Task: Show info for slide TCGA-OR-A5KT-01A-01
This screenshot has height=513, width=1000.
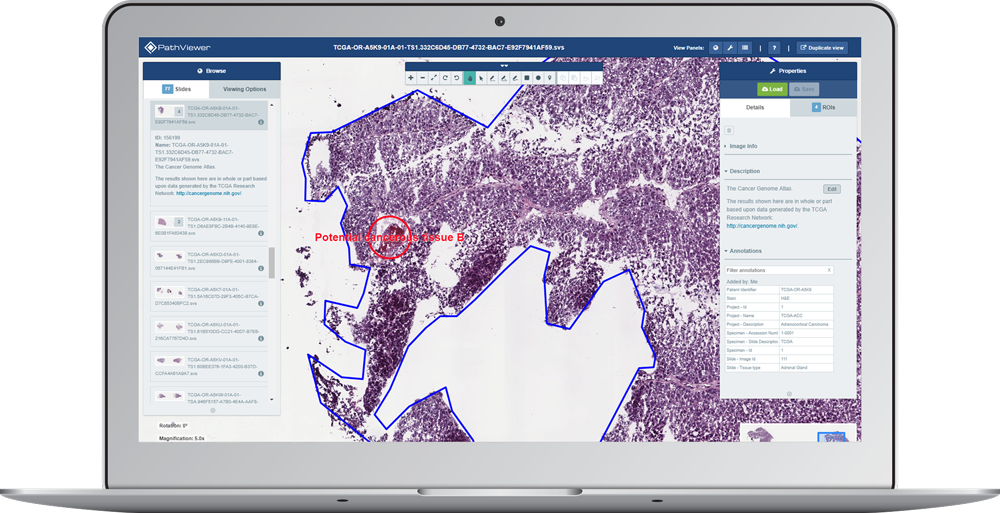Action: [x=261, y=304]
